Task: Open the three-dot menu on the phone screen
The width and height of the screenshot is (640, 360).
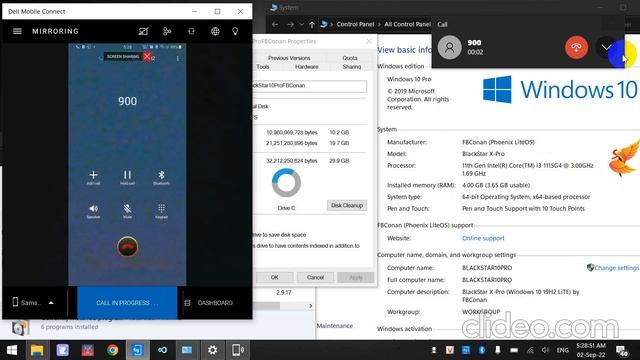Action: 178,58
